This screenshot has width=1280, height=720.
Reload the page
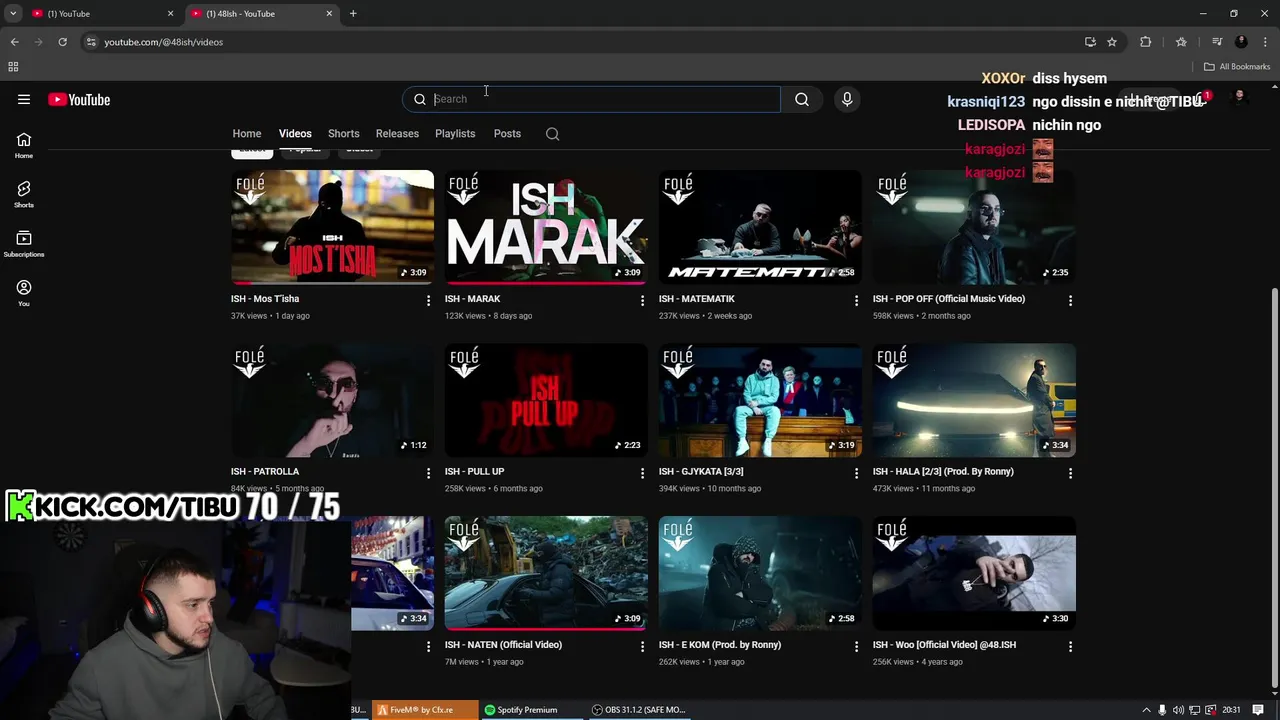coord(62,42)
